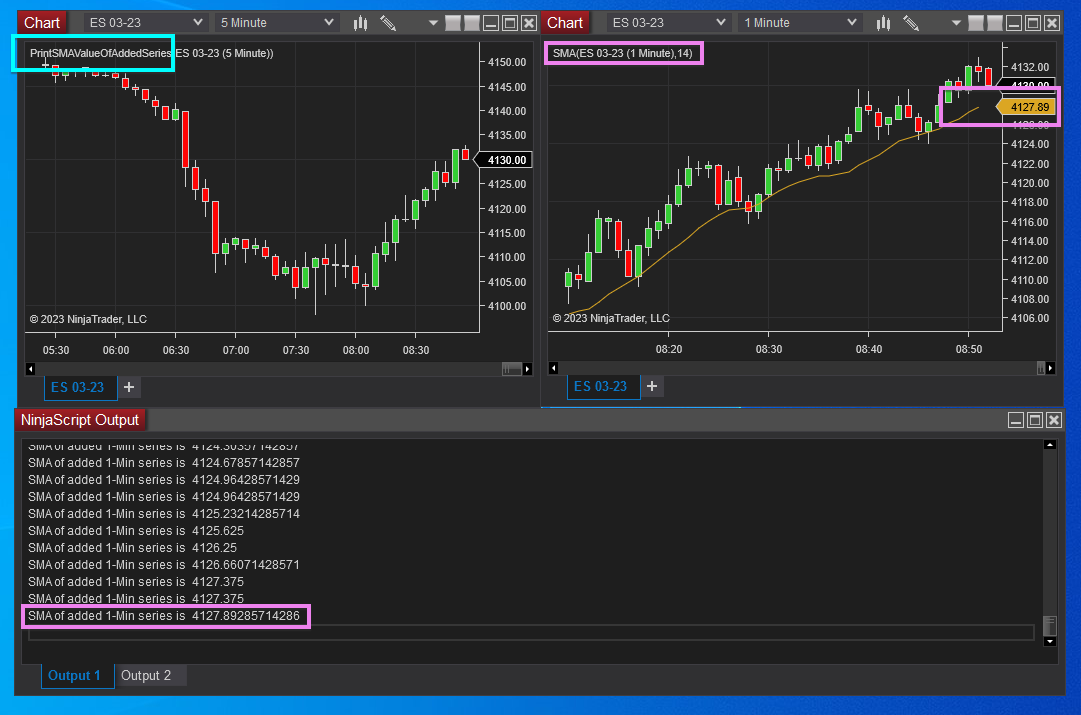
Task: Open chart style icon in 5 Minute chart
Action: [360, 23]
